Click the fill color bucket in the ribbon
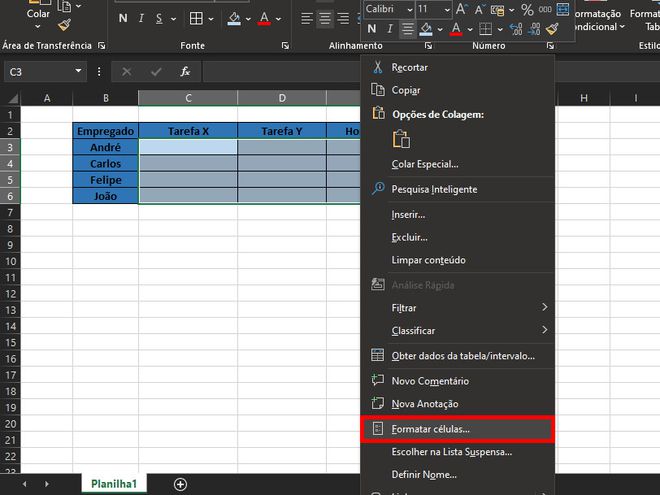The image size is (660, 495). pyautogui.click(x=234, y=19)
